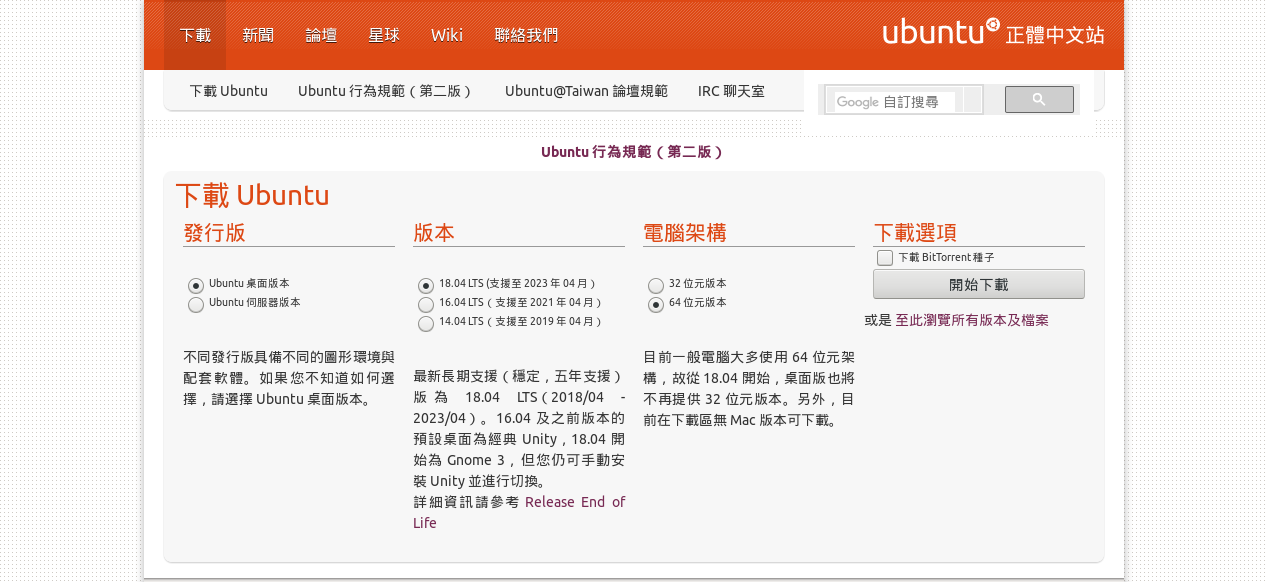Click the 下載 Ubuntu page heading
The width and height of the screenshot is (1267, 582).
tap(252, 195)
